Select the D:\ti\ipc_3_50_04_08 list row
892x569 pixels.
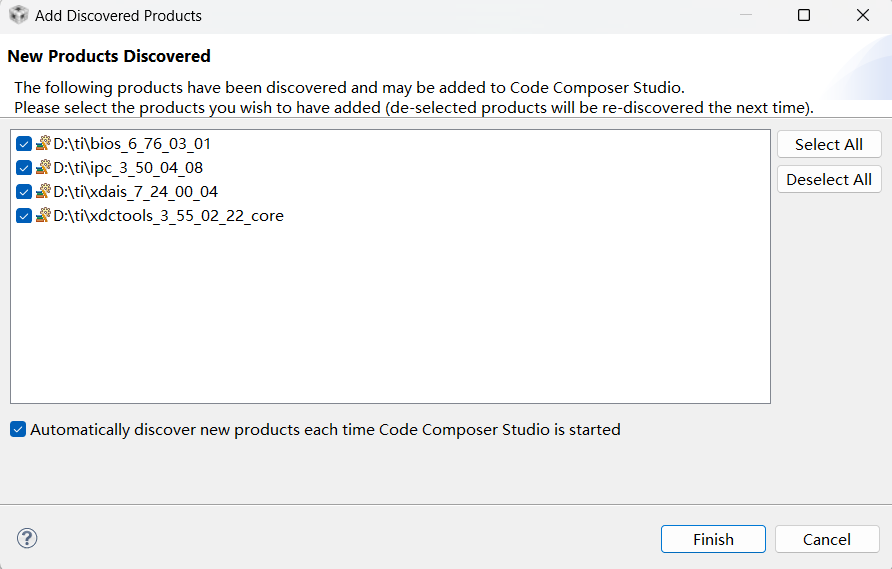[x=128, y=167]
